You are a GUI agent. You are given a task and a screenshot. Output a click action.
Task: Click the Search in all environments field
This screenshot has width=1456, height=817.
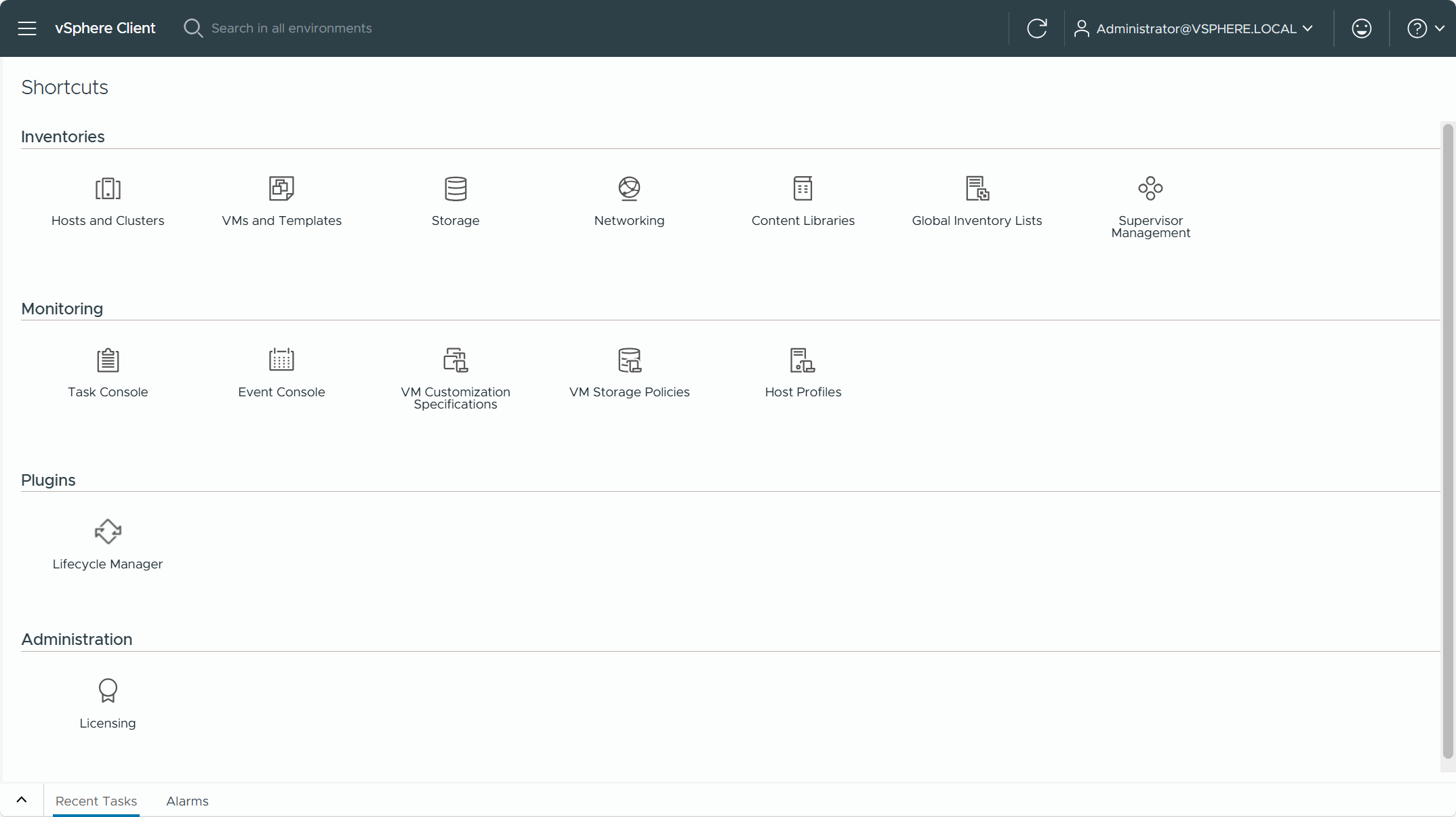(x=291, y=28)
